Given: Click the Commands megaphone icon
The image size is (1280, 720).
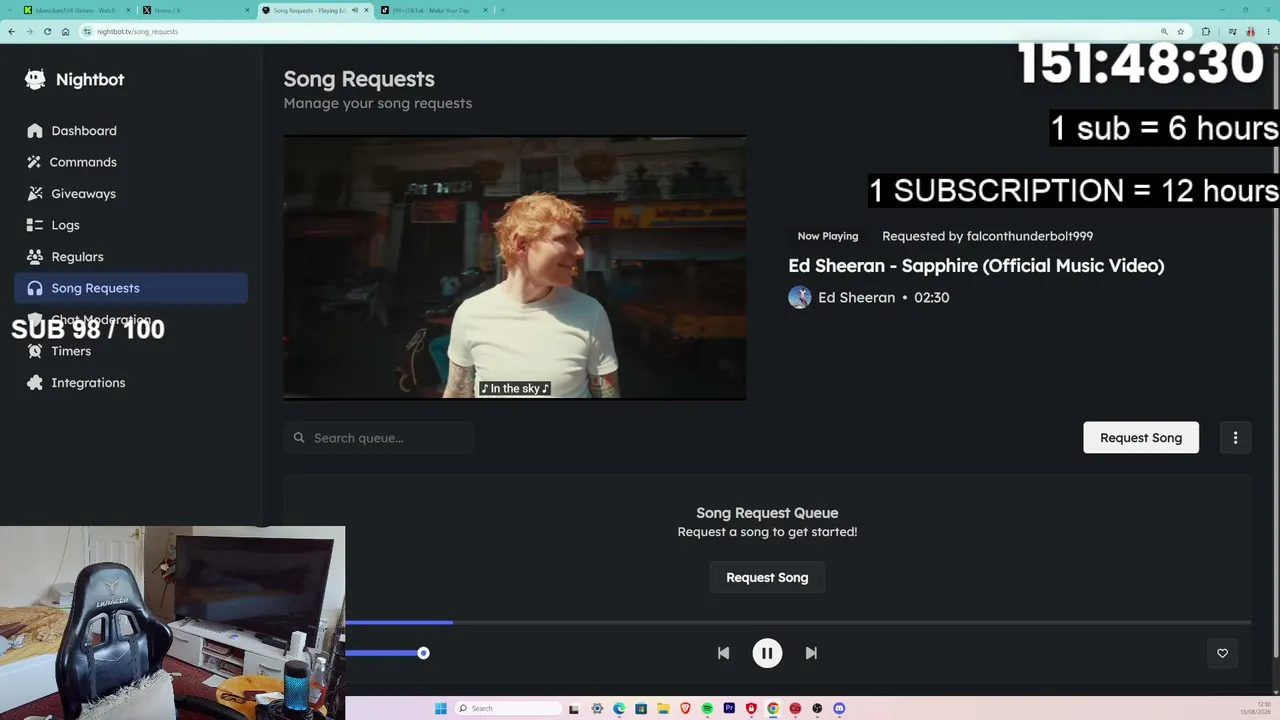Looking at the screenshot, I should 35,162.
